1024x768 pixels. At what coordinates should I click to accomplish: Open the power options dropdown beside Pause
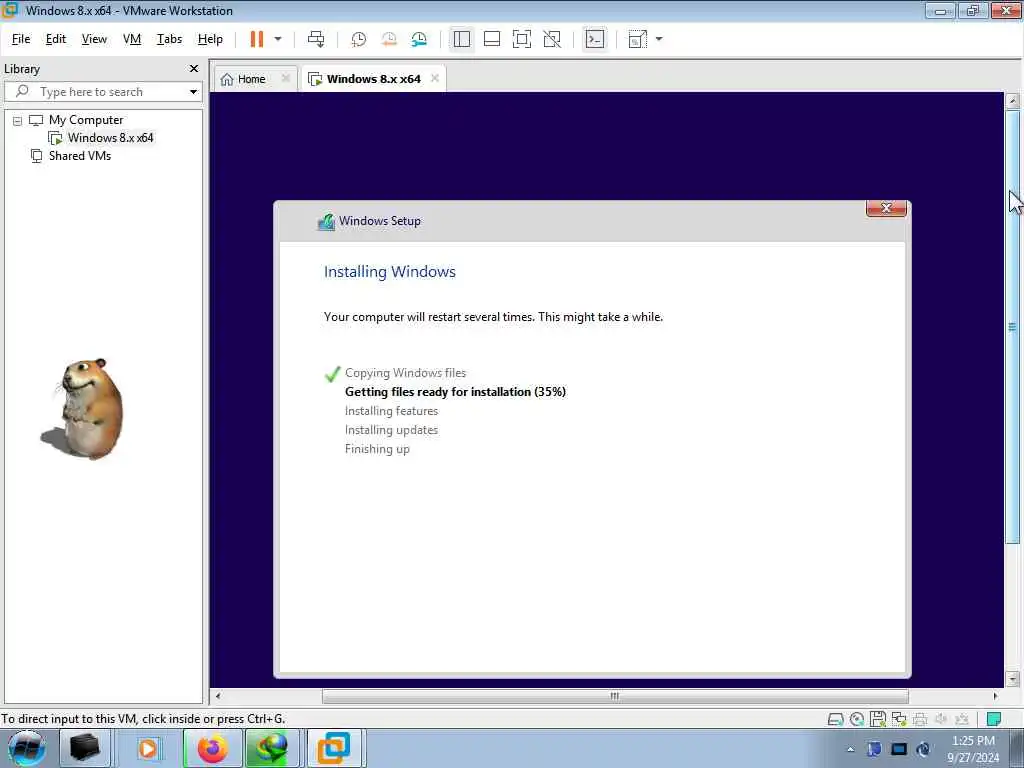click(x=278, y=39)
